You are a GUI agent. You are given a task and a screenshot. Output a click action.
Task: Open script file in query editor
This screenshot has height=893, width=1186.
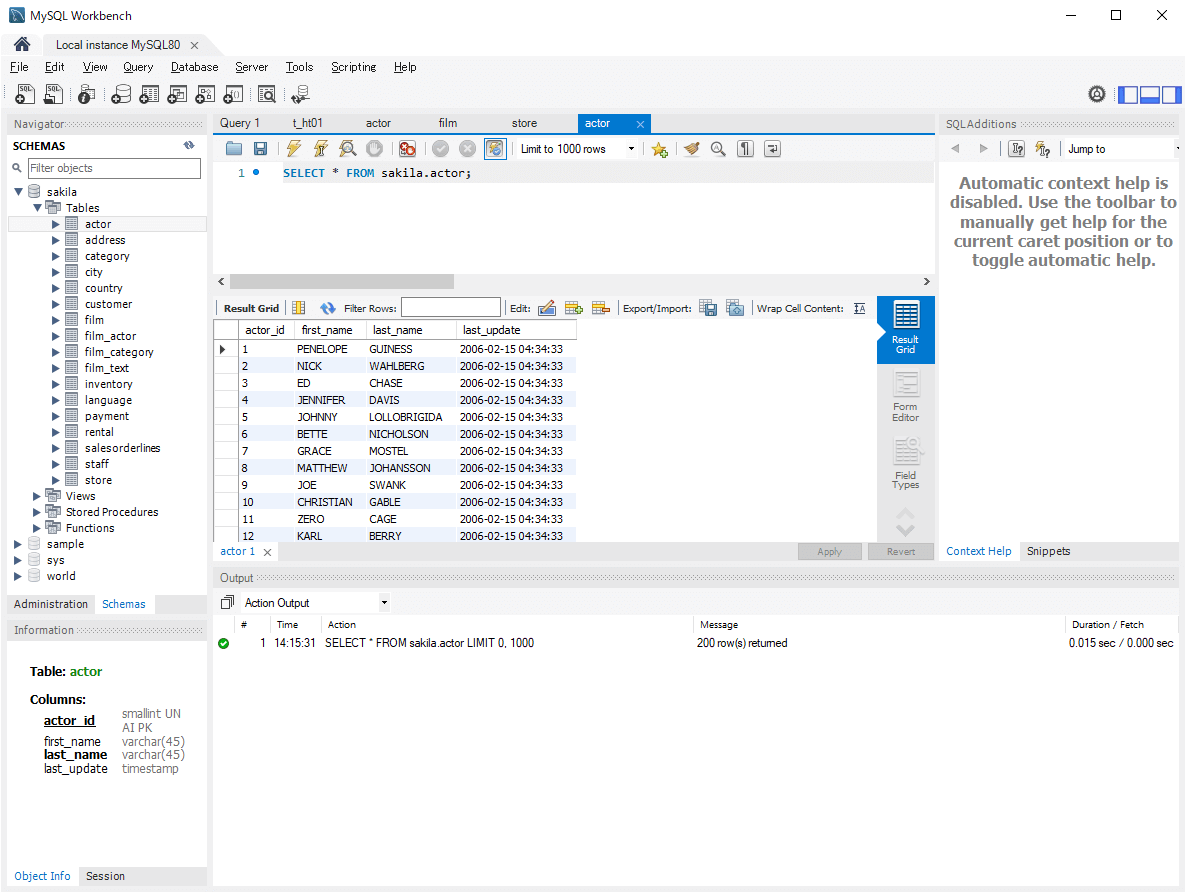coord(234,149)
